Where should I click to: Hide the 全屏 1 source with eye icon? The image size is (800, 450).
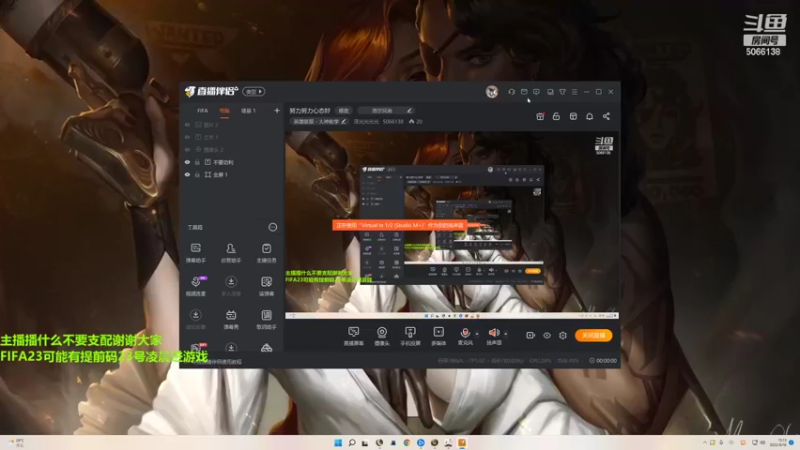tap(187, 174)
